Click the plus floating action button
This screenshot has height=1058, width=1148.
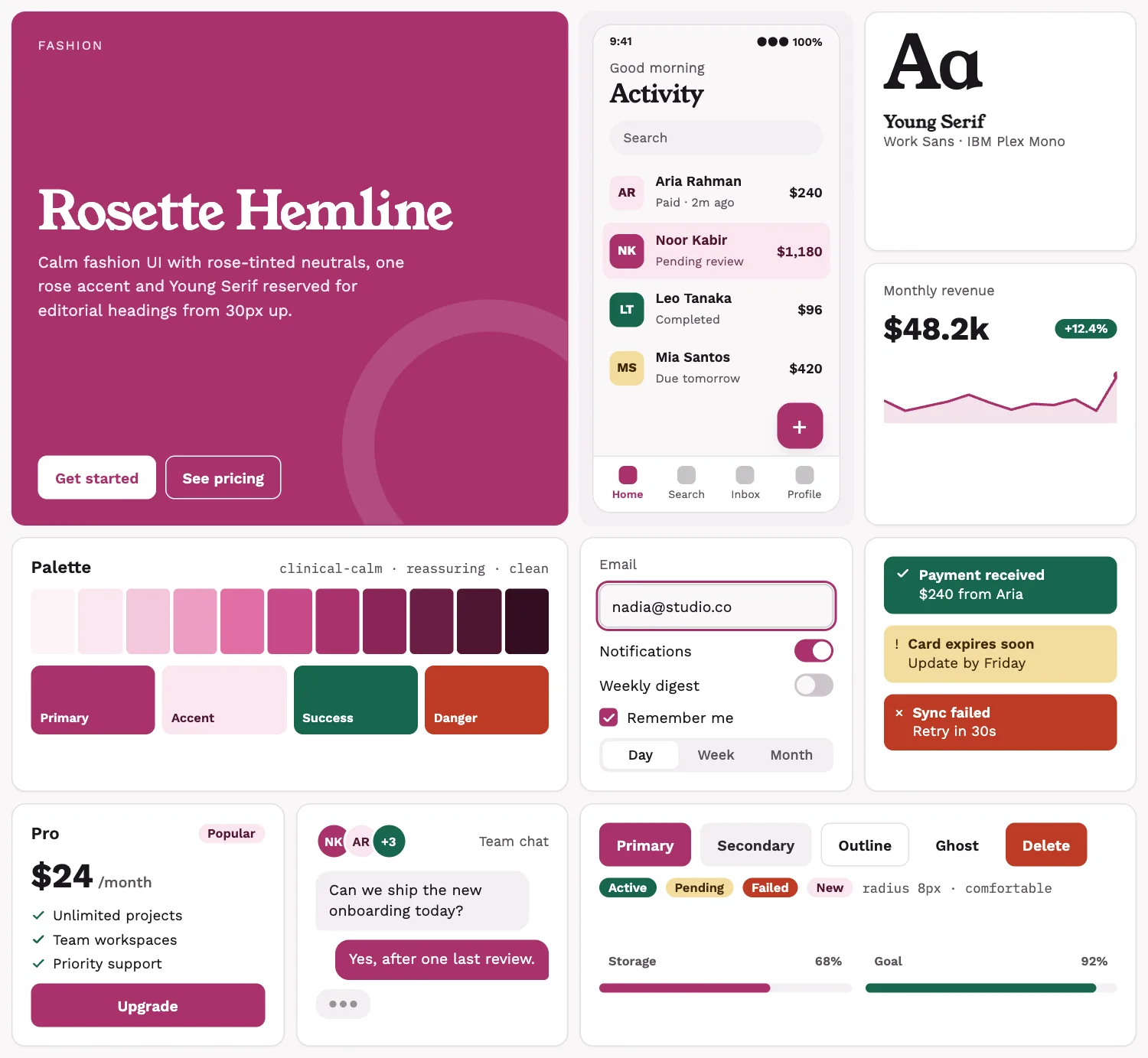point(800,426)
